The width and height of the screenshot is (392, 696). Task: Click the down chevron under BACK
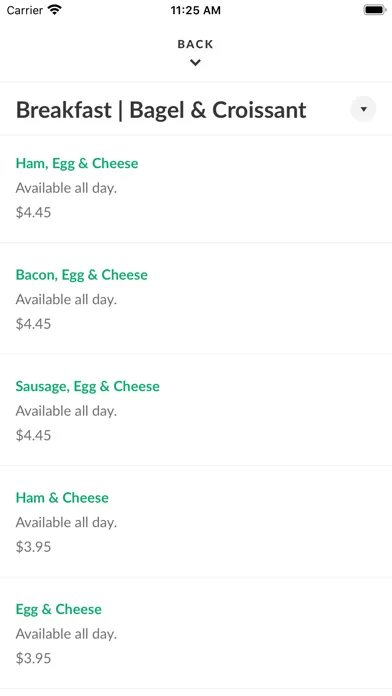(x=195, y=63)
